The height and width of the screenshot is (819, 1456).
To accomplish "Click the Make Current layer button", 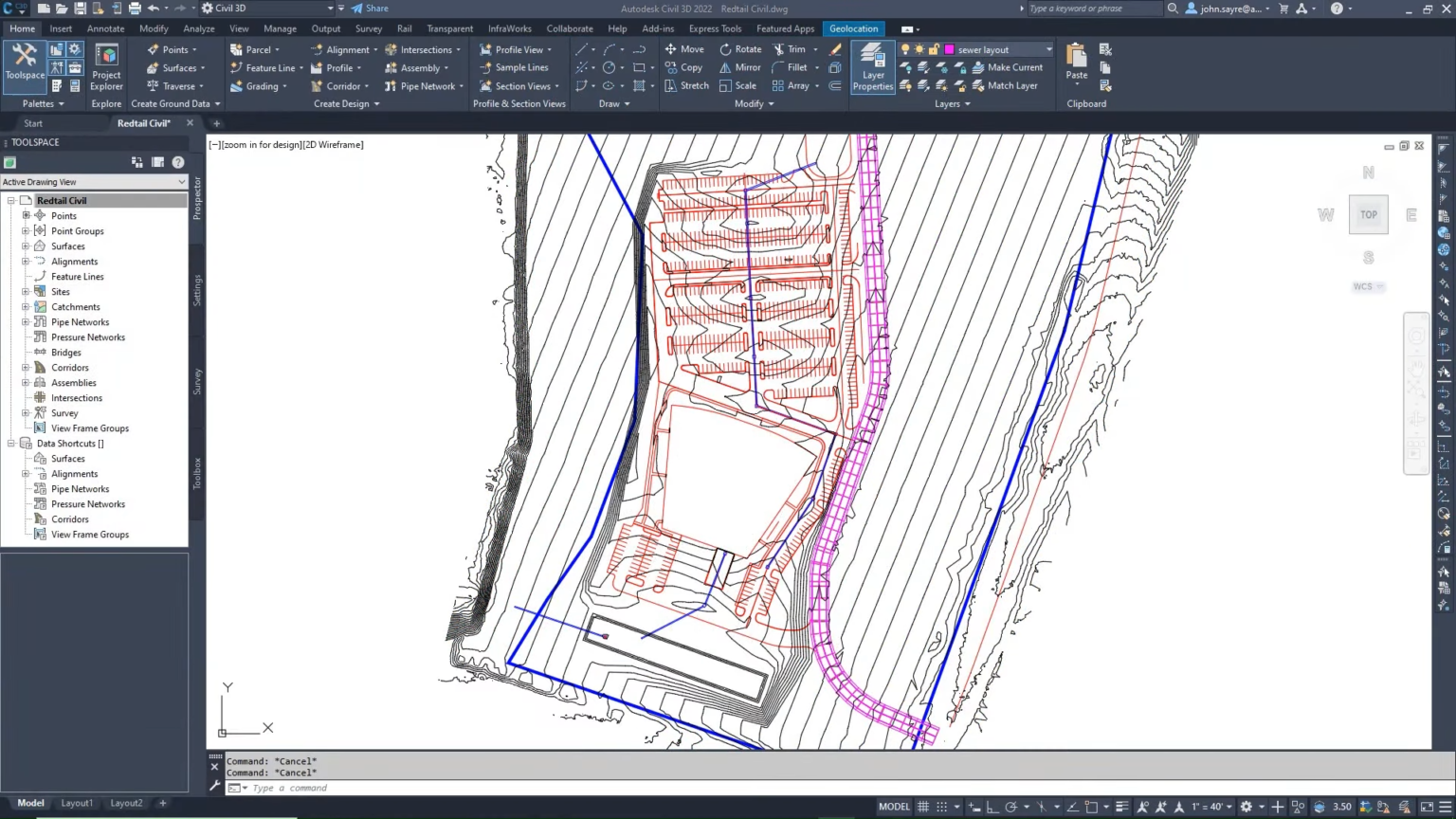I will point(1008,67).
